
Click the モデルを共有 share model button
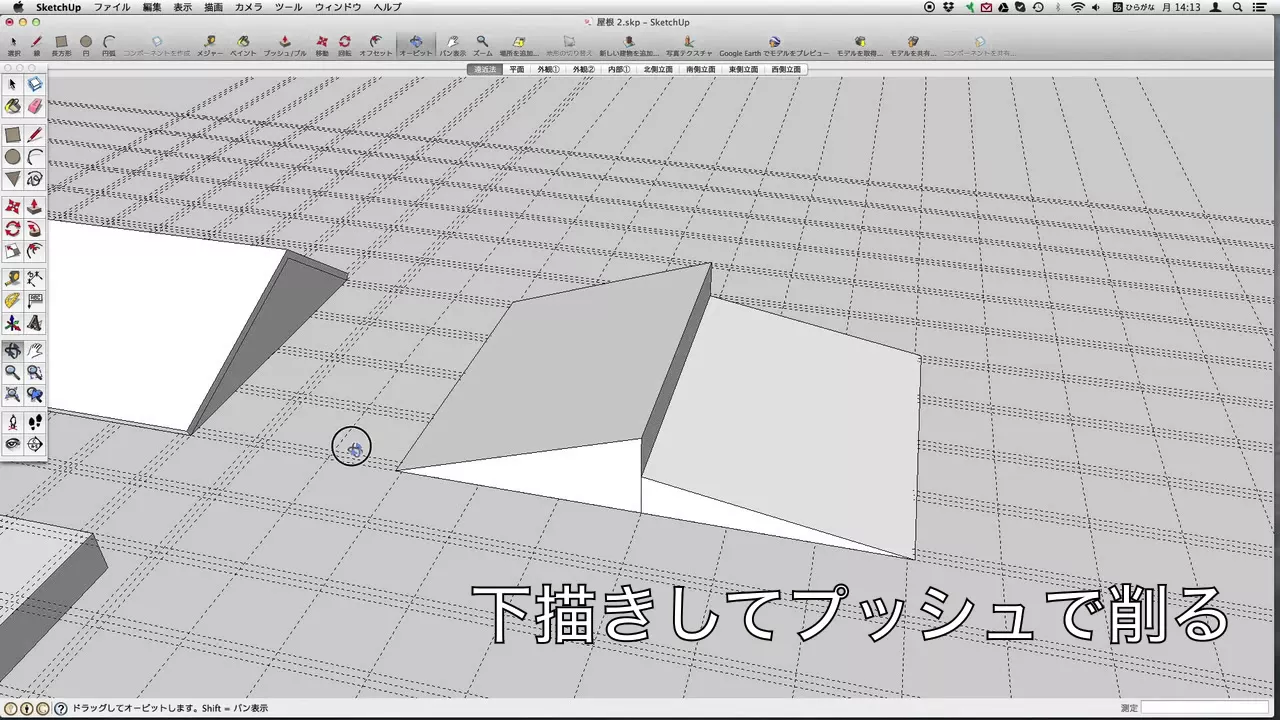tap(913, 45)
